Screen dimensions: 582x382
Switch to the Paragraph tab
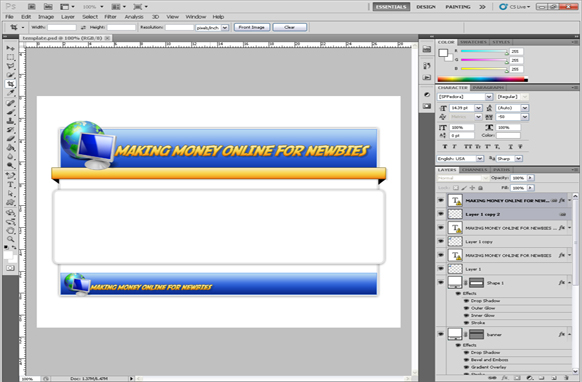[488, 88]
